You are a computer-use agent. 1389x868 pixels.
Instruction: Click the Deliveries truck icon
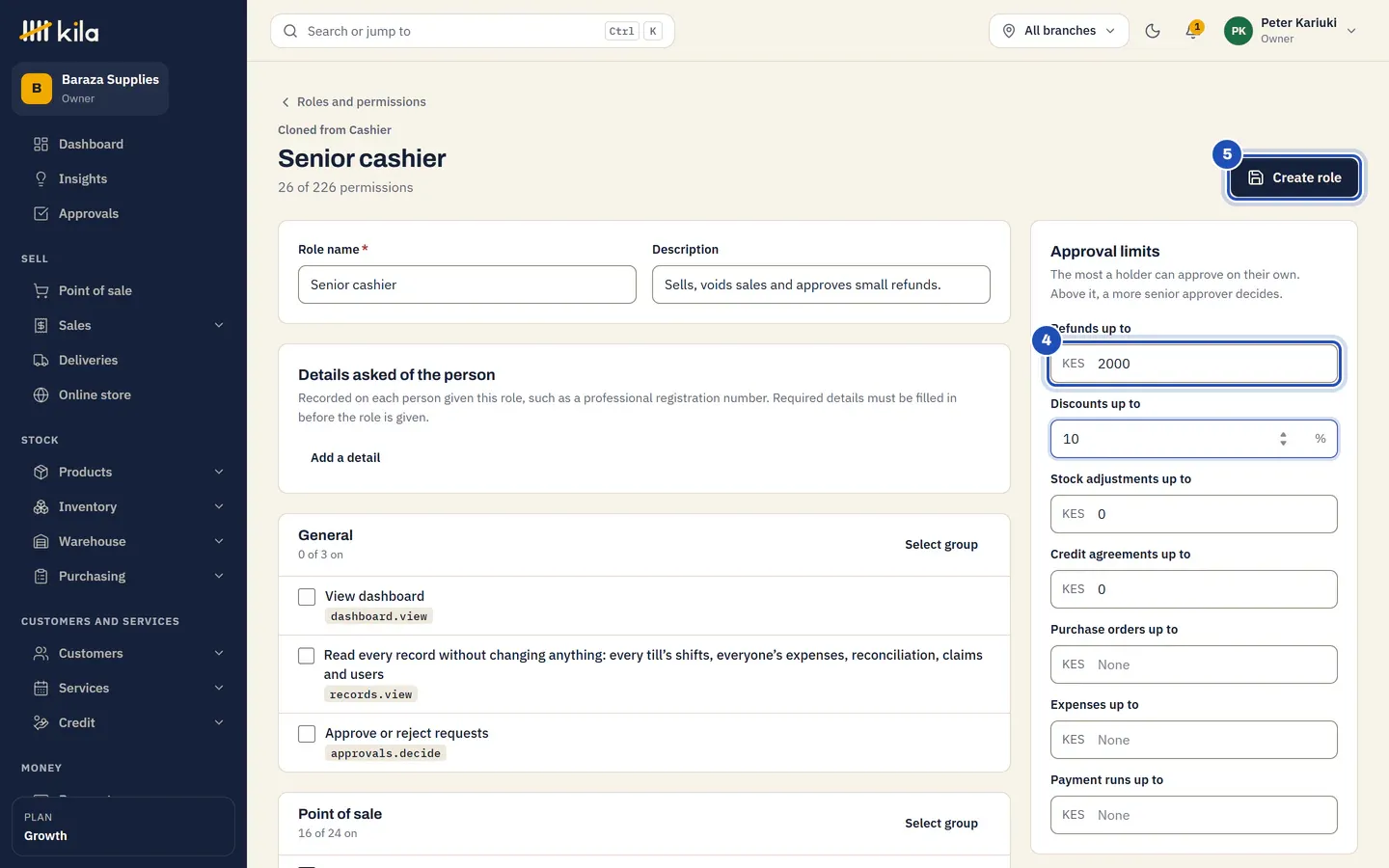point(41,361)
